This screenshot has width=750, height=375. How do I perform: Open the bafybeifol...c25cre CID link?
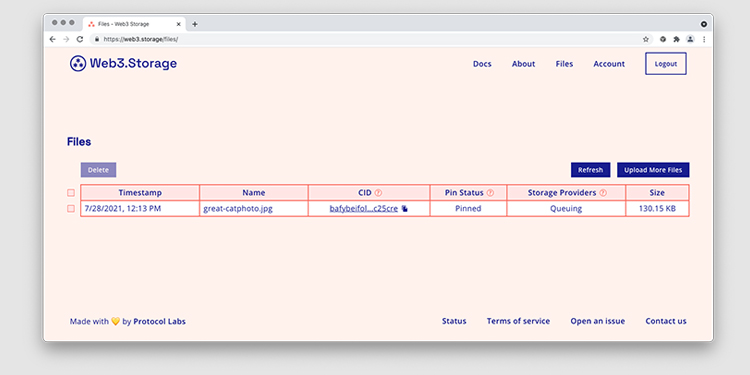point(364,209)
